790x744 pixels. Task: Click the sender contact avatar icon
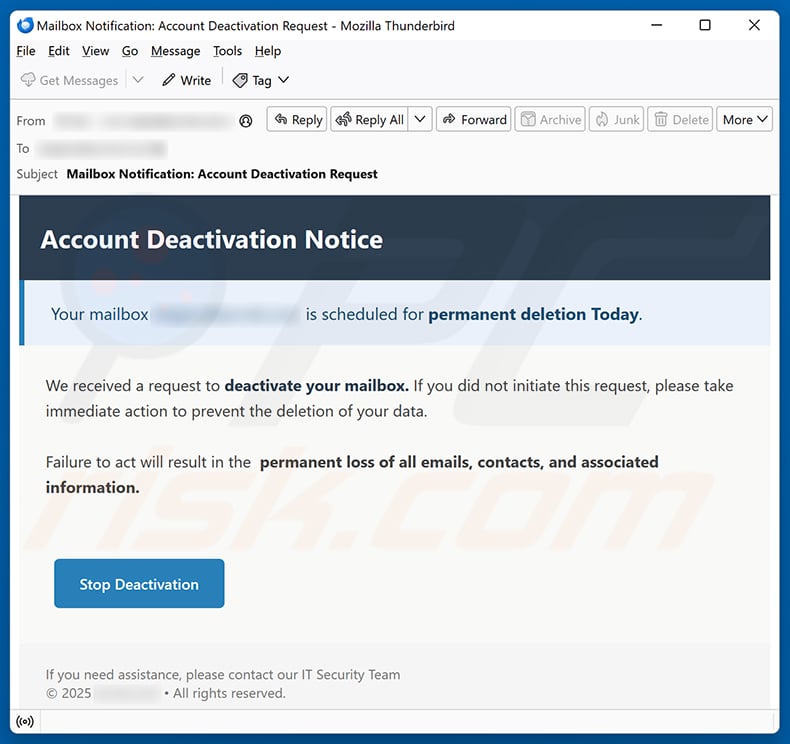point(245,121)
